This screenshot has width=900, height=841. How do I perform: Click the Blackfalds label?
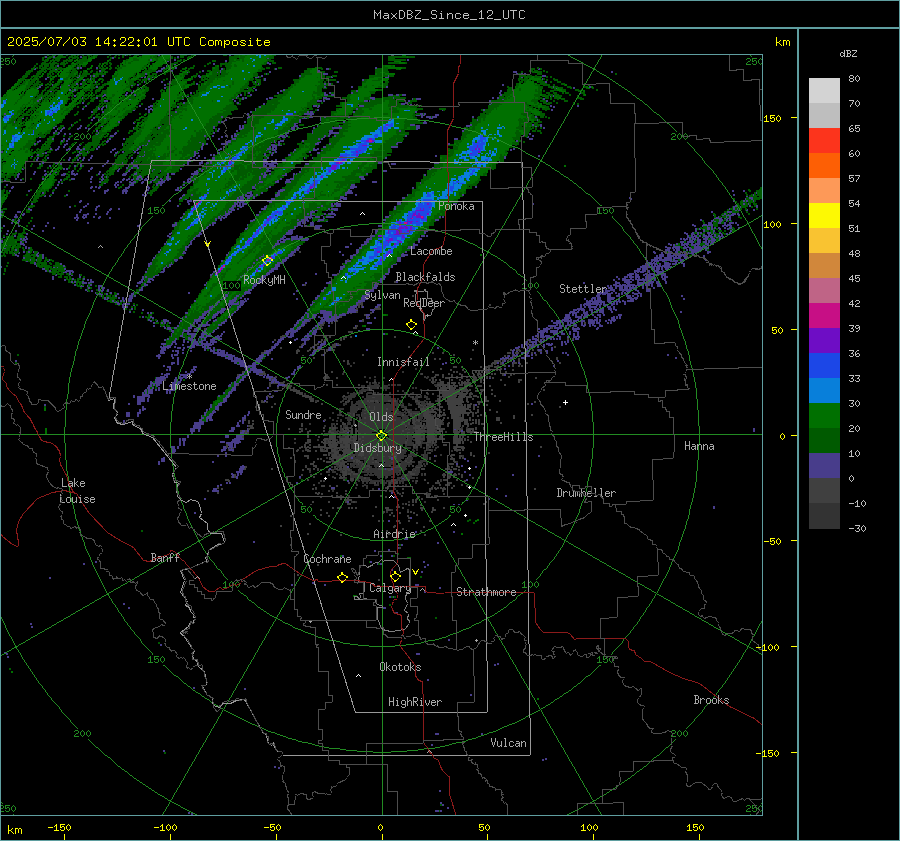(x=425, y=277)
